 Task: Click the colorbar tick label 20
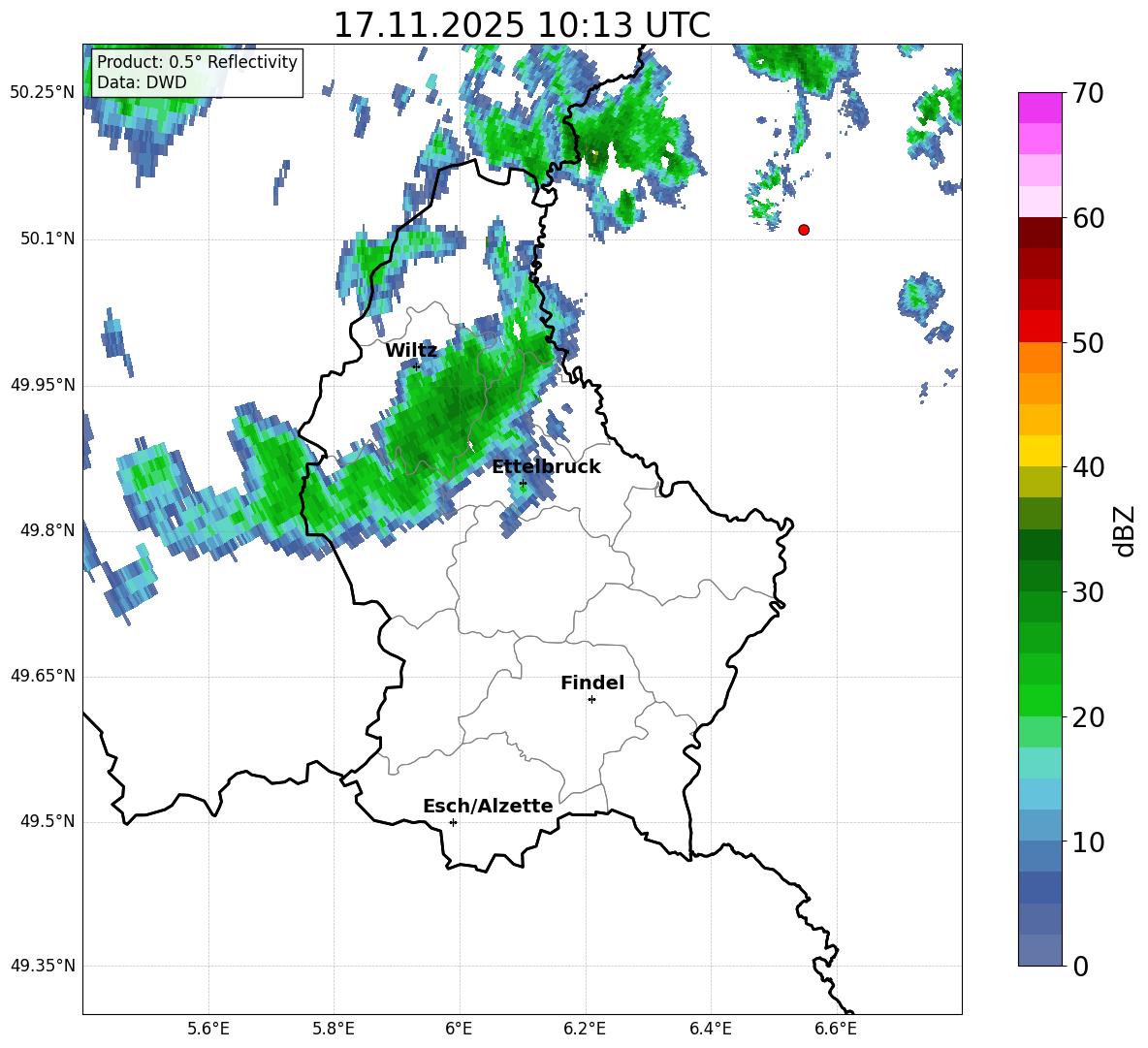click(1088, 717)
